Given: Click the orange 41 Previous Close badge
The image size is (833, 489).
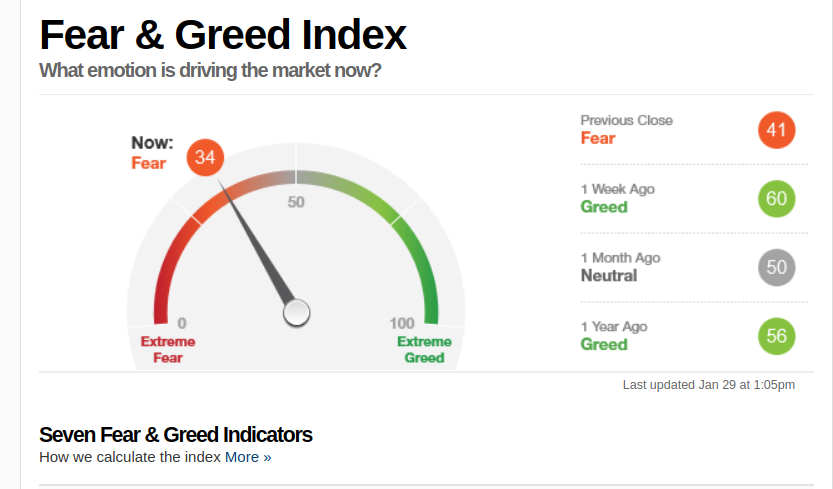Looking at the screenshot, I should [x=777, y=130].
